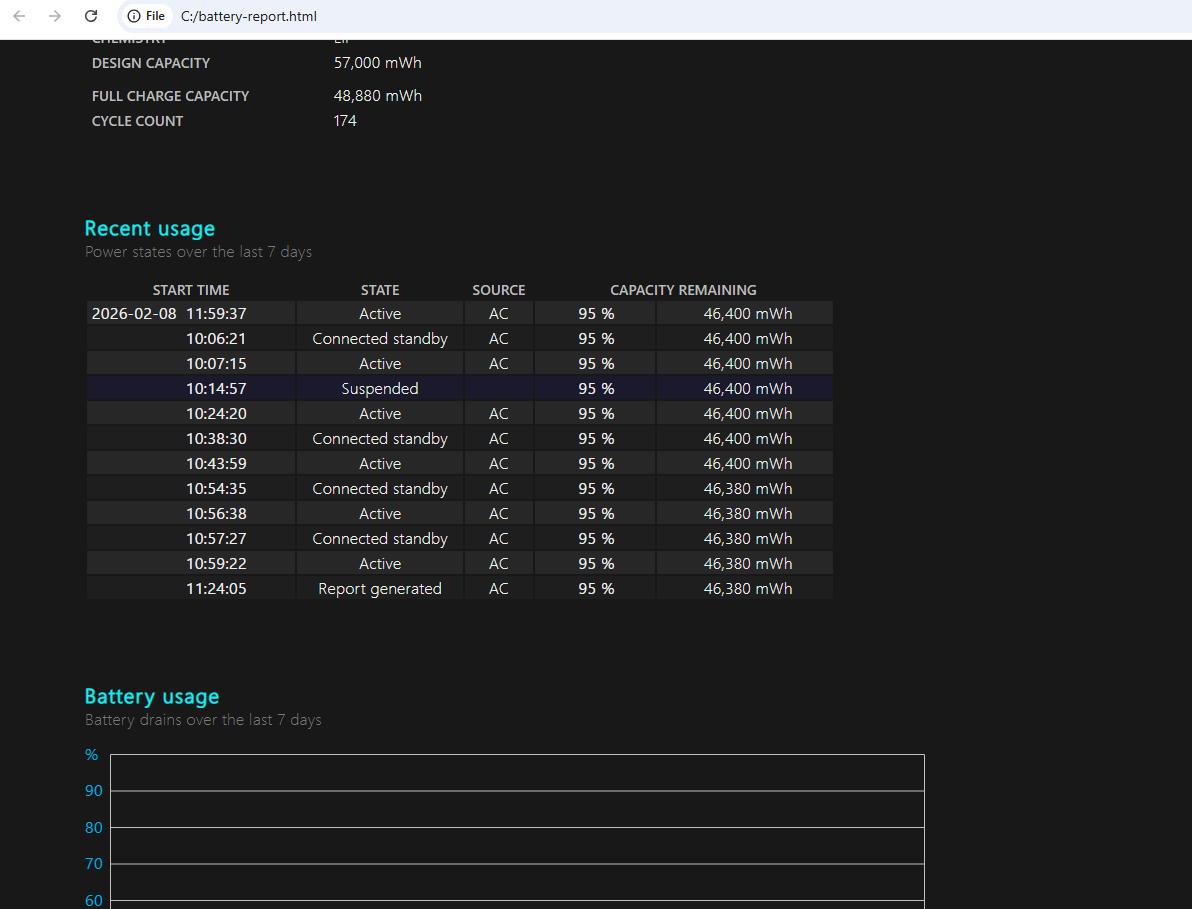Click the browser back arrow
The height and width of the screenshot is (909, 1192).
(19, 16)
